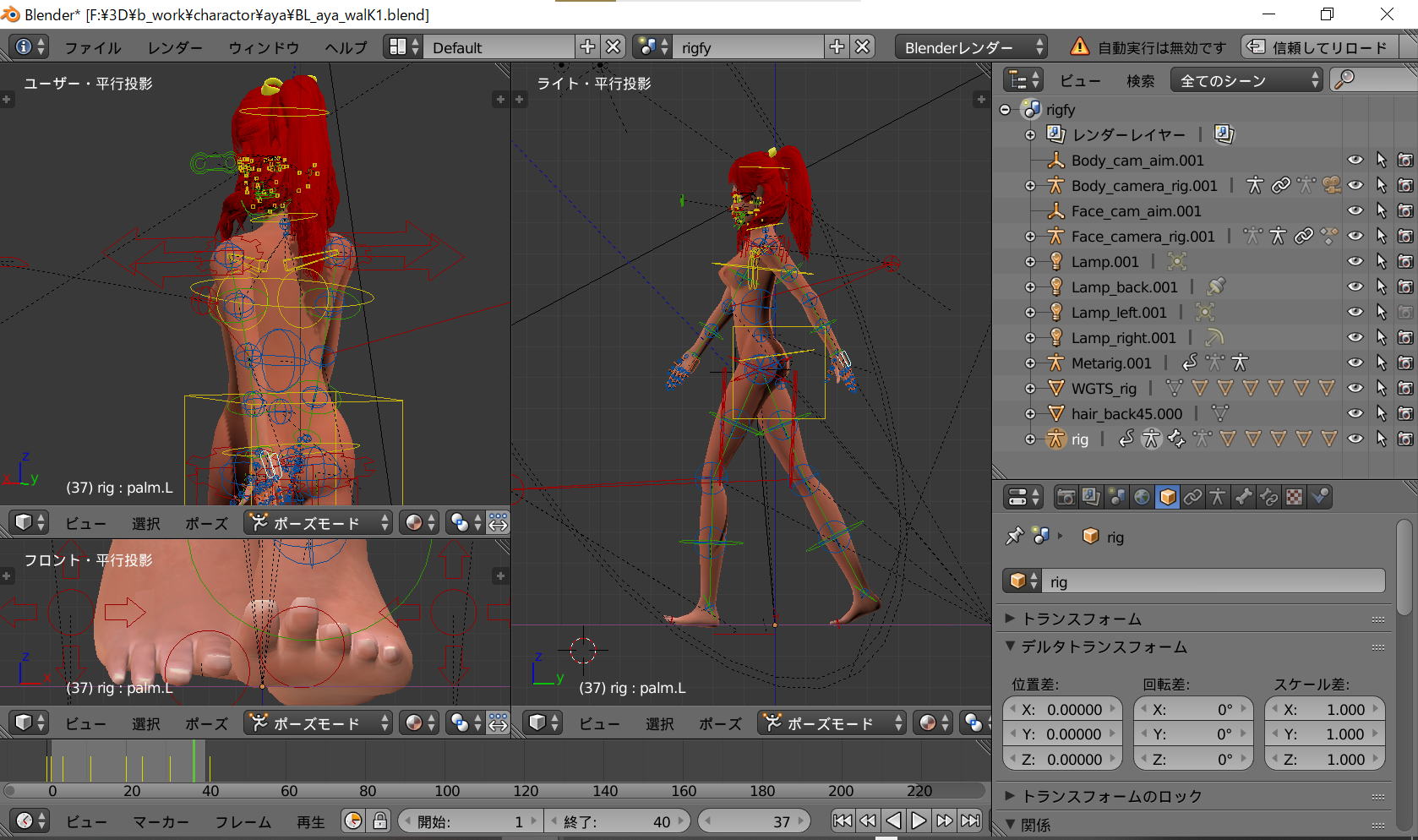Viewport: 1418px width, 840px height.
Task: Play the animation forward
Action: (919, 821)
